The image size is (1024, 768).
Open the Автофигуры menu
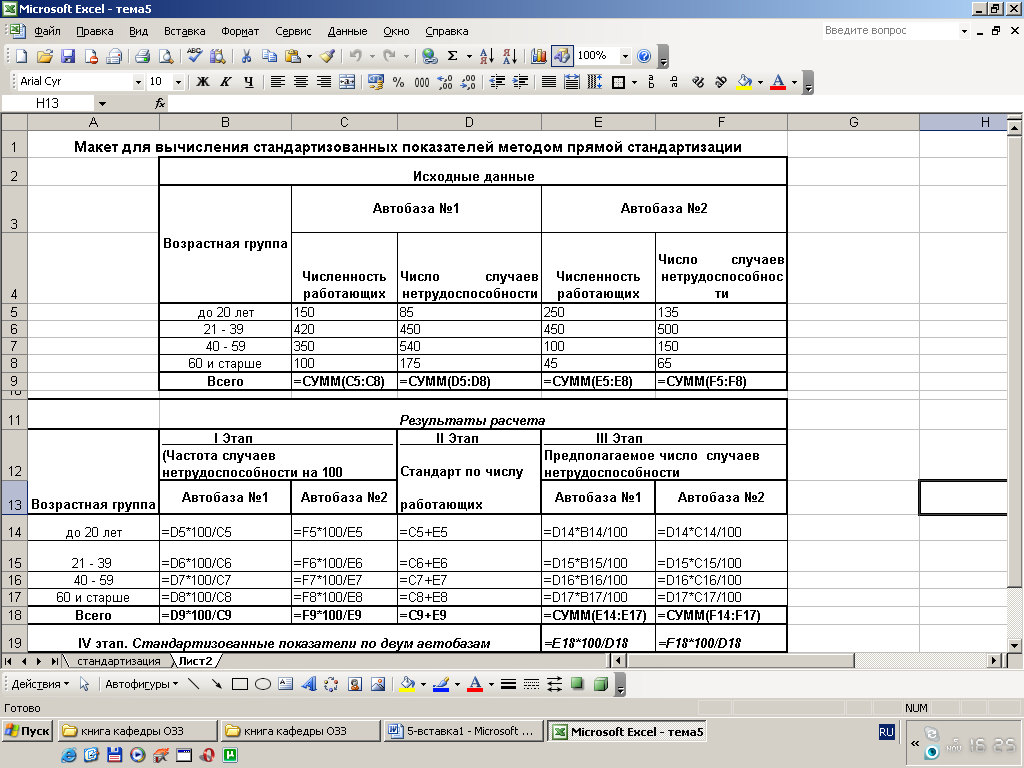point(142,684)
